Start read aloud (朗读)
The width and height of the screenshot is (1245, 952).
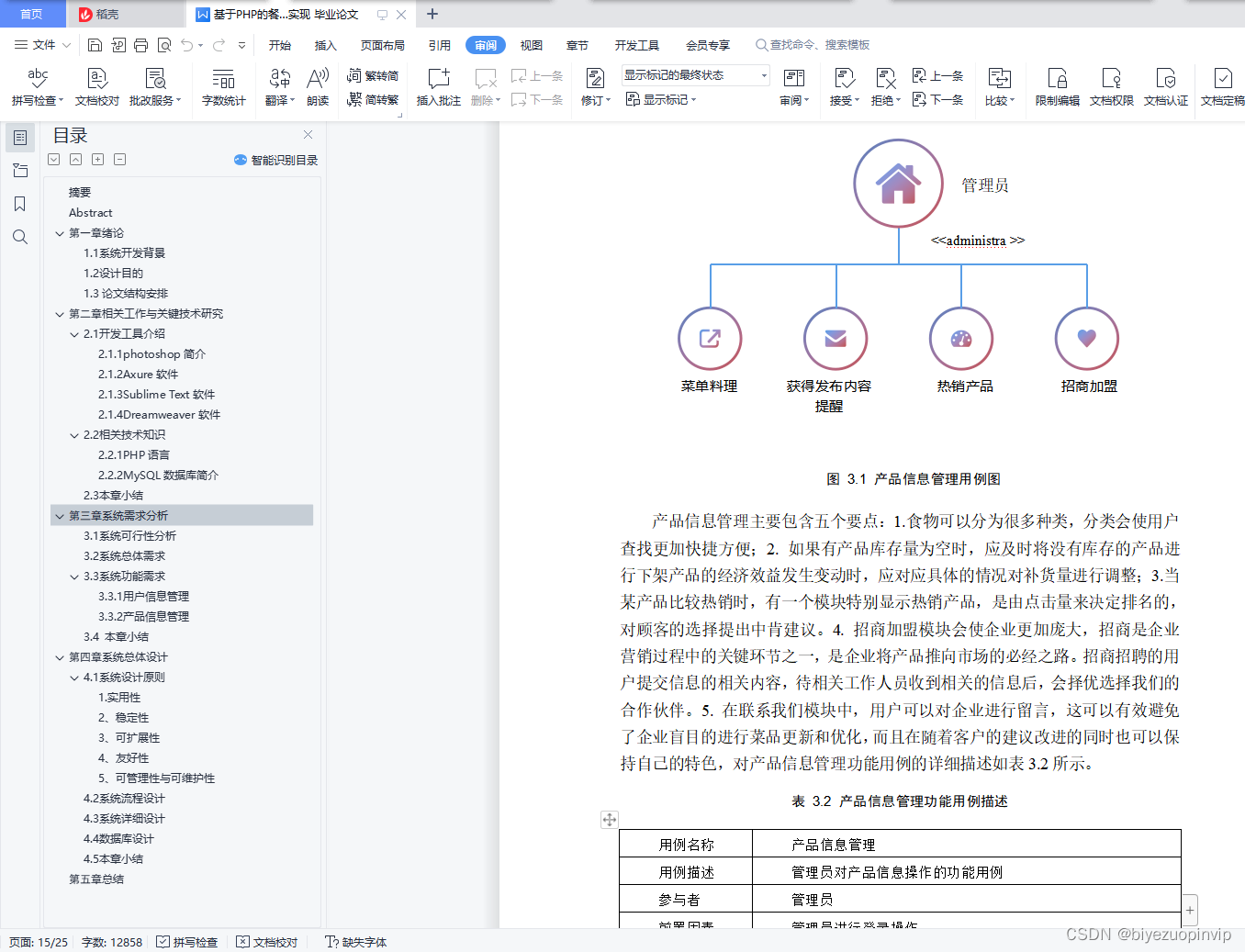(x=317, y=87)
